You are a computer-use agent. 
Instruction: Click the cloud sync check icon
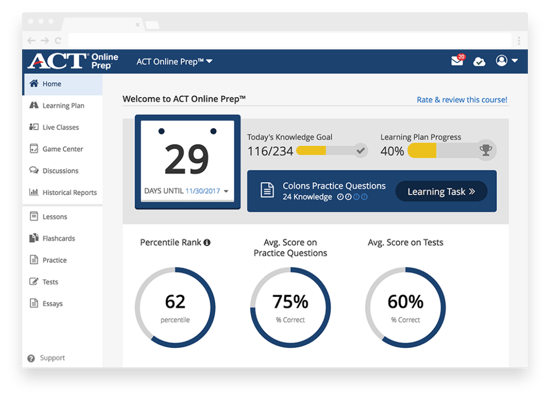click(x=479, y=62)
